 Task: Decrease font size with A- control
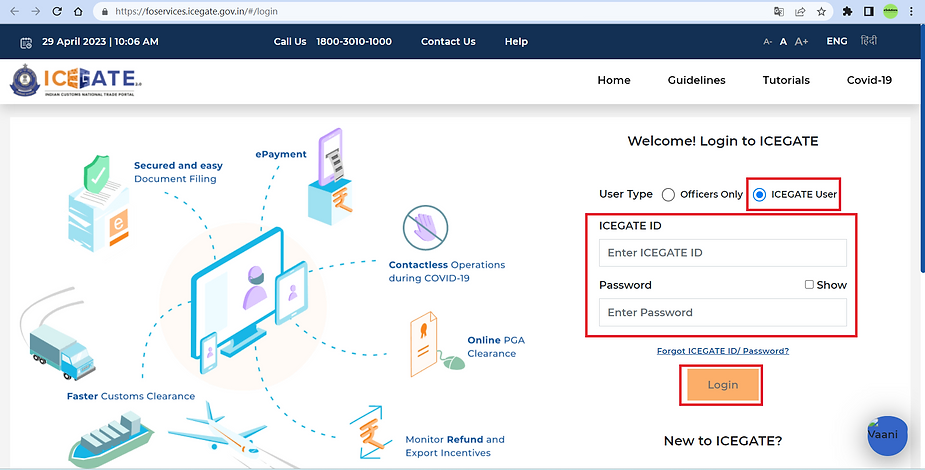pos(767,42)
